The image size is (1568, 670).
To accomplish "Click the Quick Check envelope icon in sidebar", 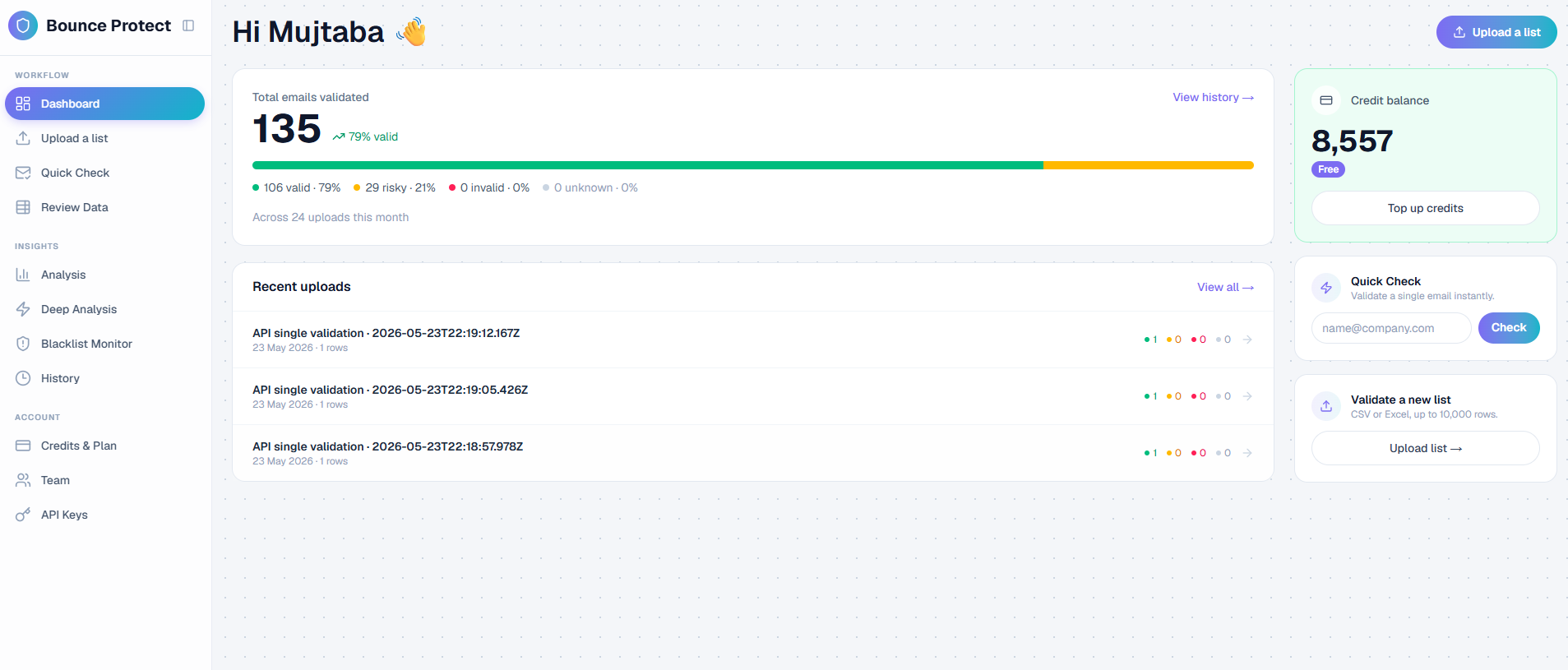I will pos(23,173).
